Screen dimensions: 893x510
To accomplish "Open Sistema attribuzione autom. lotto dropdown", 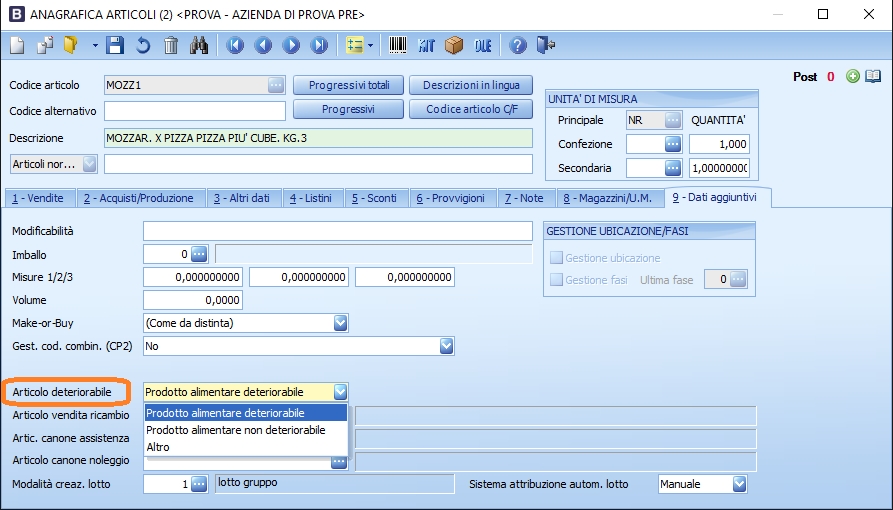I will pos(739,484).
